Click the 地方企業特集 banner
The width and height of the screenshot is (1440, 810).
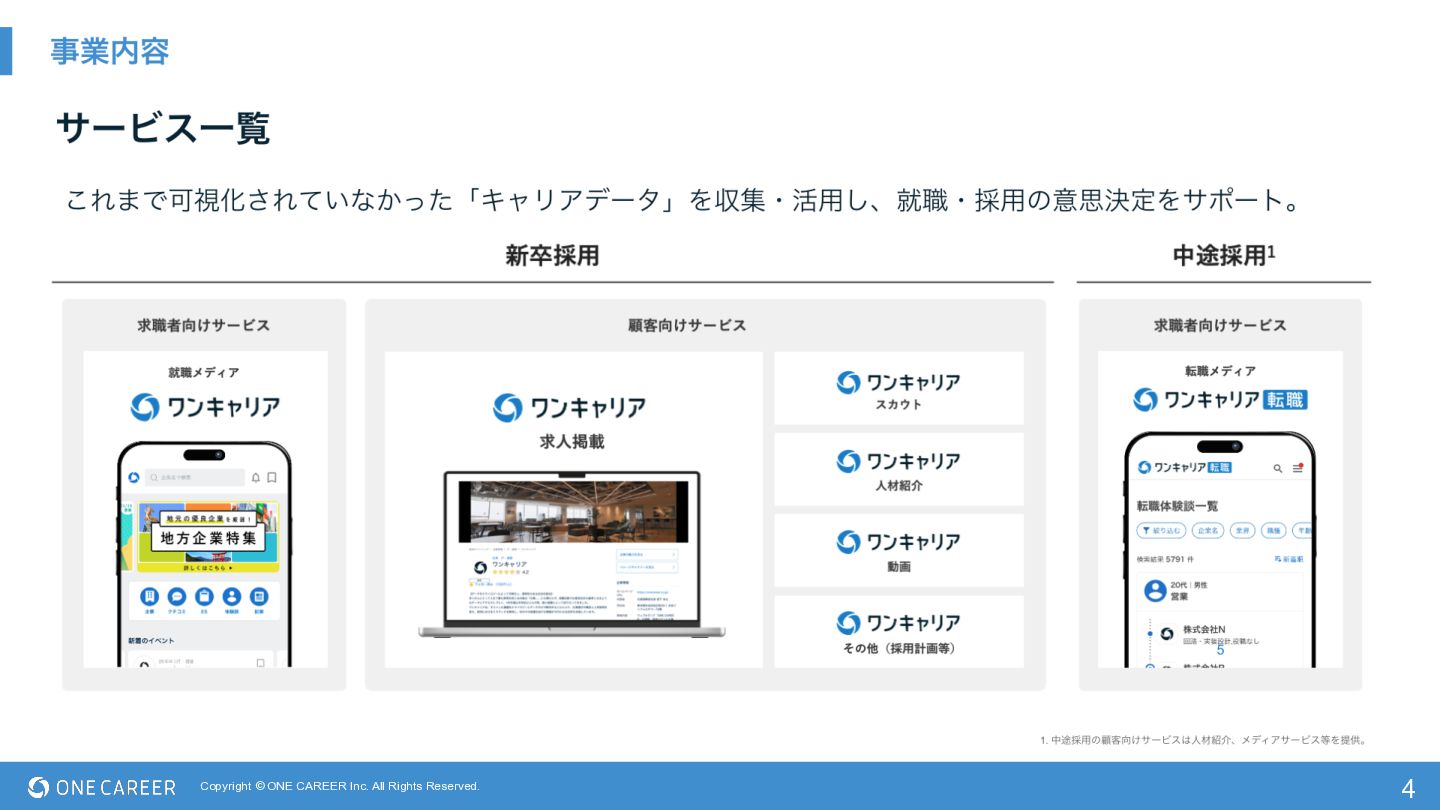pos(208,537)
